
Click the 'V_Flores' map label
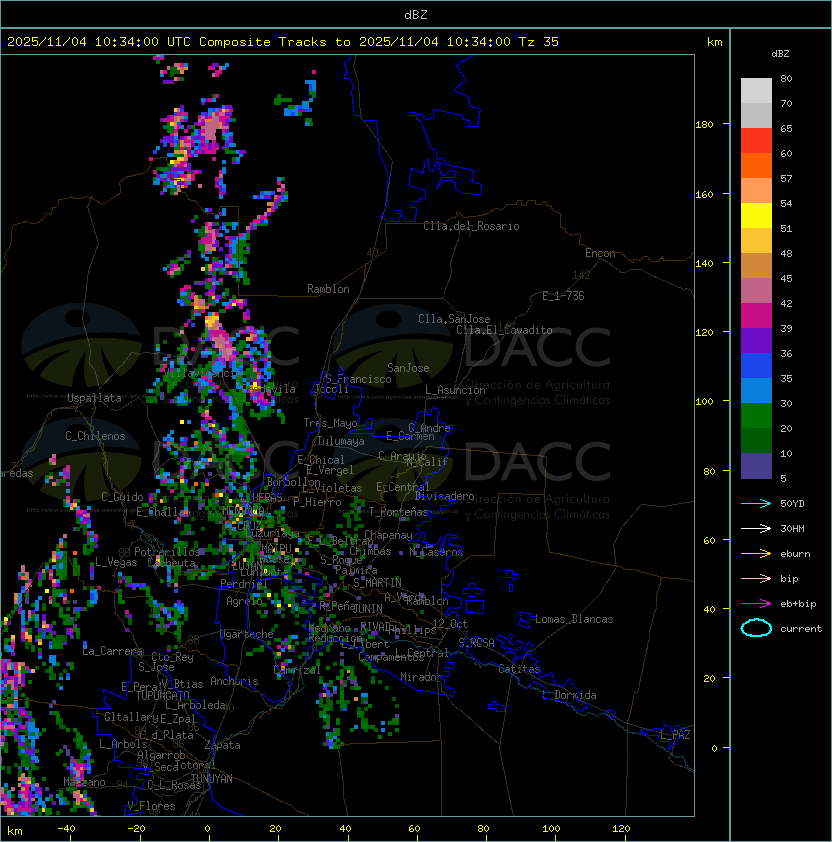pyautogui.click(x=151, y=806)
